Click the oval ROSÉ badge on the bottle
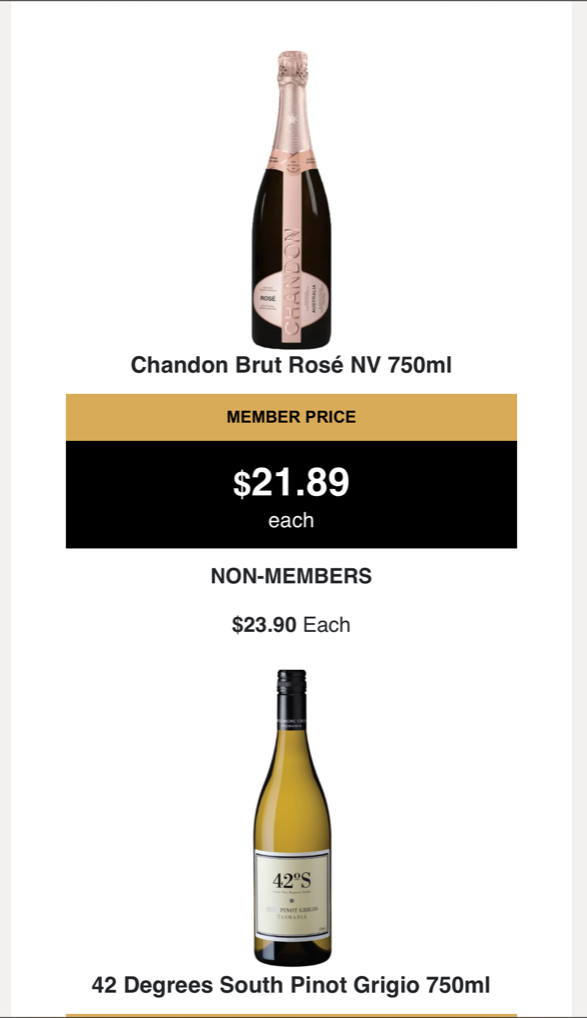This screenshot has width=587, height=1018. (x=268, y=298)
